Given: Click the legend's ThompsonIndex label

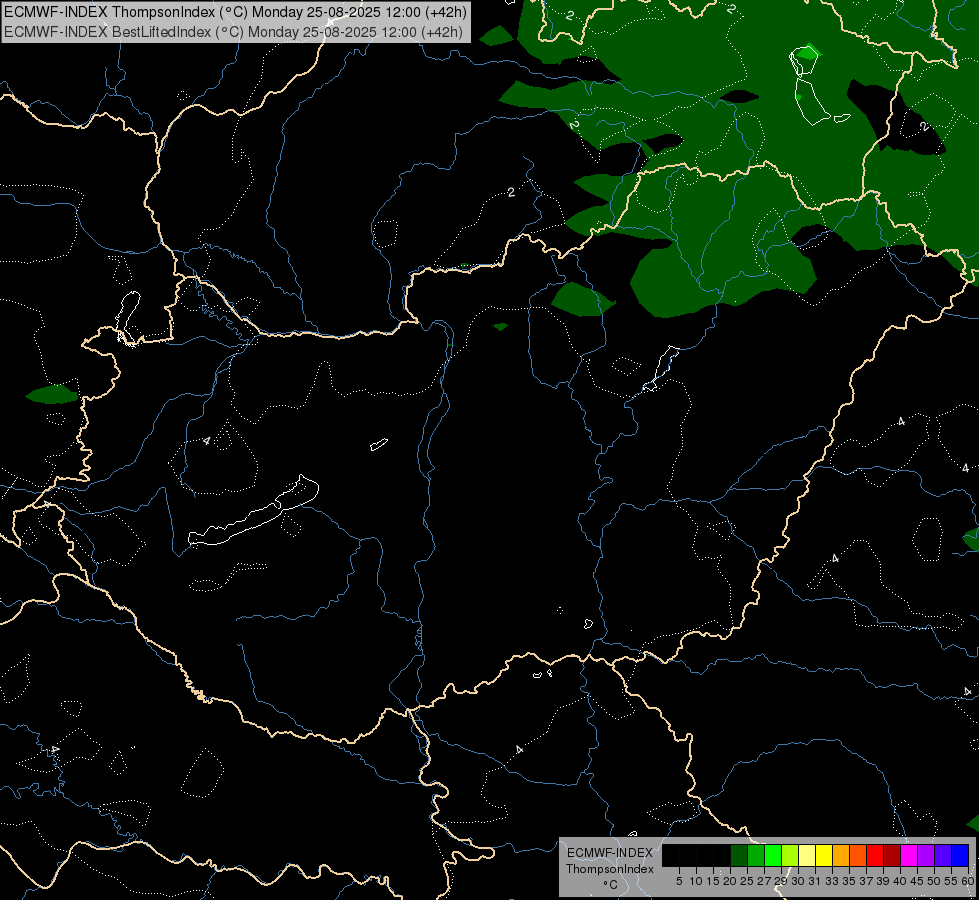Looking at the screenshot, I should (x=610, y=869).
